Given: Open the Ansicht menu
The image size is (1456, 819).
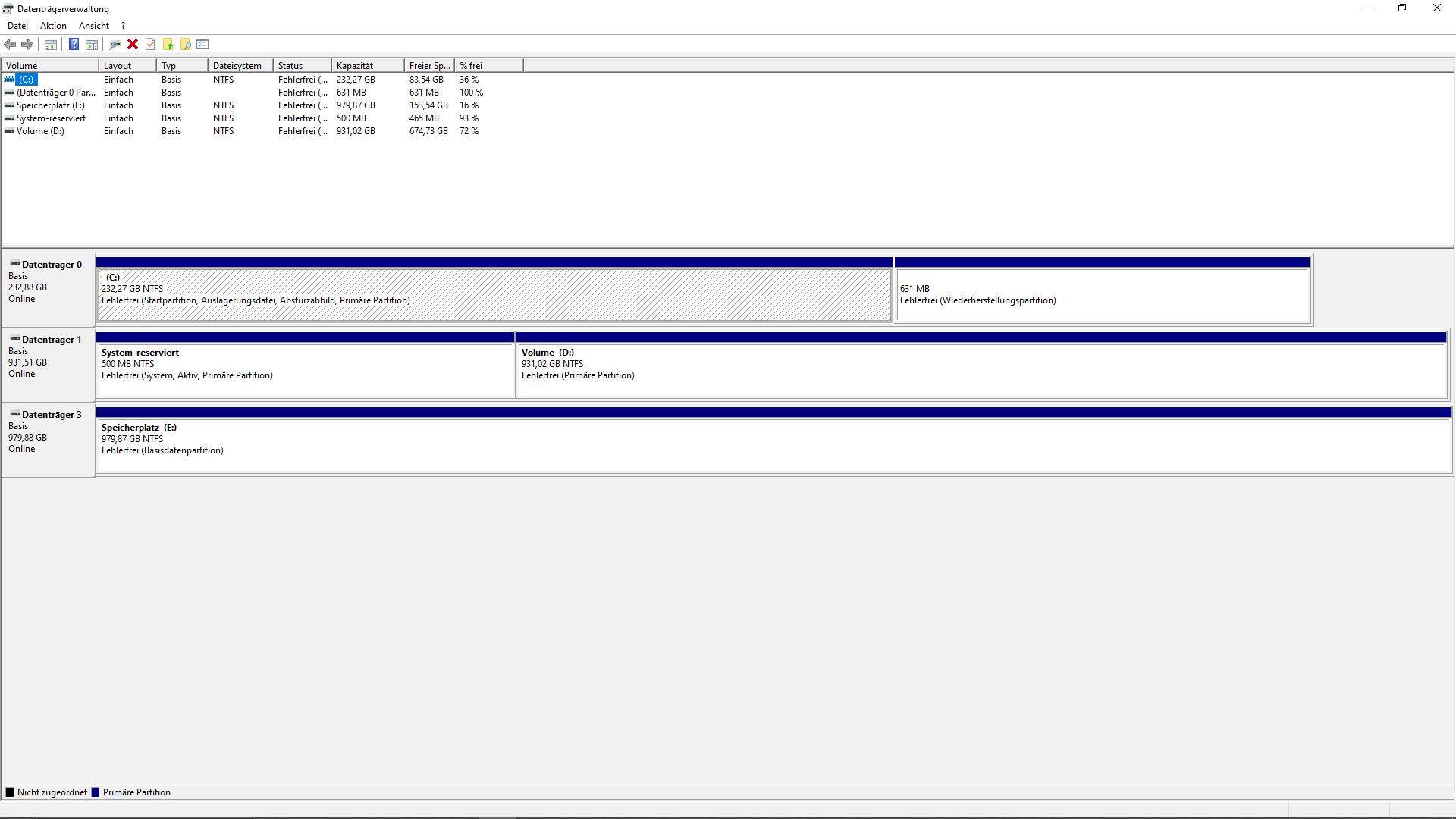Looking at the screenshot, I should pyautogui.click(x=94, y=26).
